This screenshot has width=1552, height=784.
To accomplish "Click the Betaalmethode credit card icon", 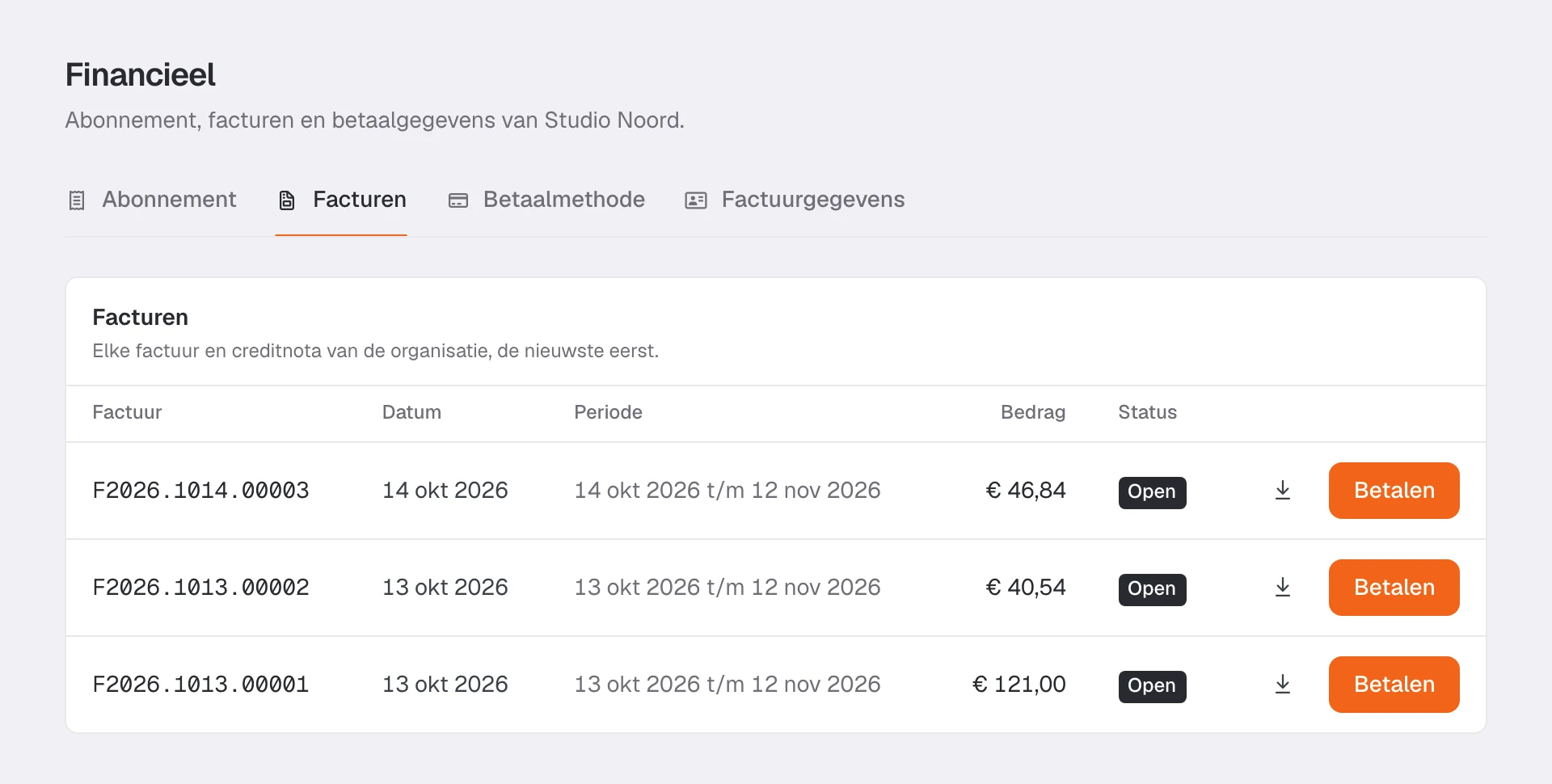I will point(458,200).
